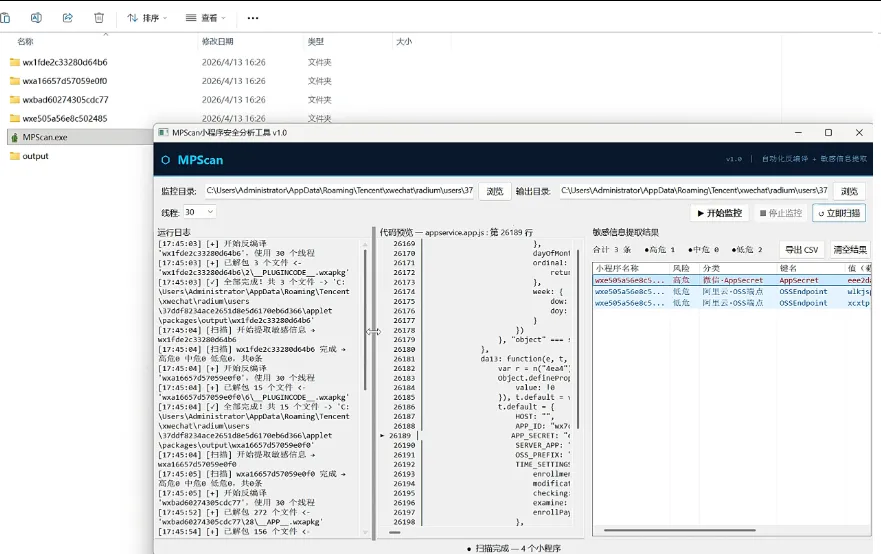The height and width of the screenshot is (554, 881).
Task: Click the 分类 results column header
Action: pyautogui.click(x=711, y=268)
